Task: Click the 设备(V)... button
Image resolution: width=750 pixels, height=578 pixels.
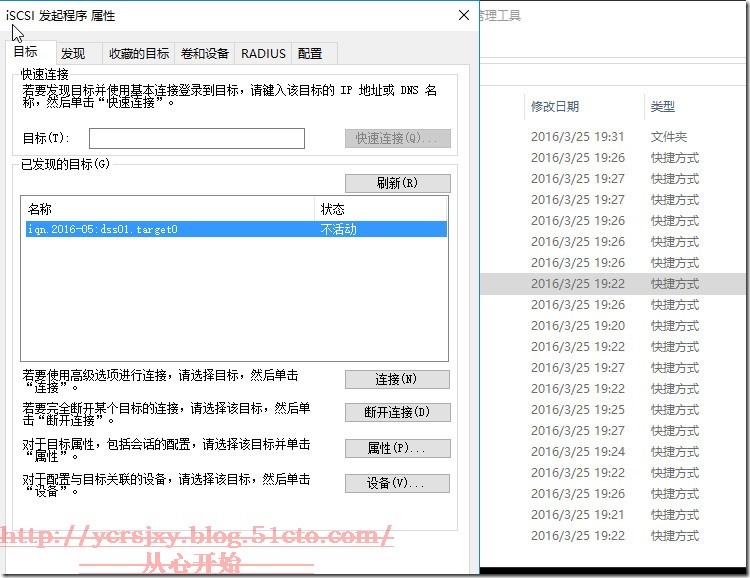Action: (x=397, y=483)
